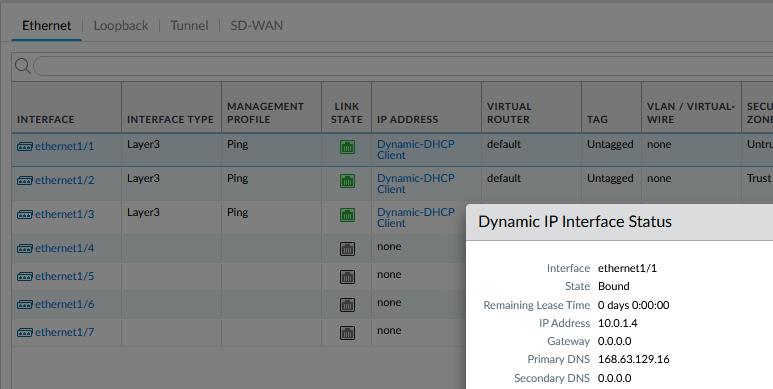
Task: Click the green link state icon for ethernet1/1
Action: pyautogui.click(x=348, y=147)
